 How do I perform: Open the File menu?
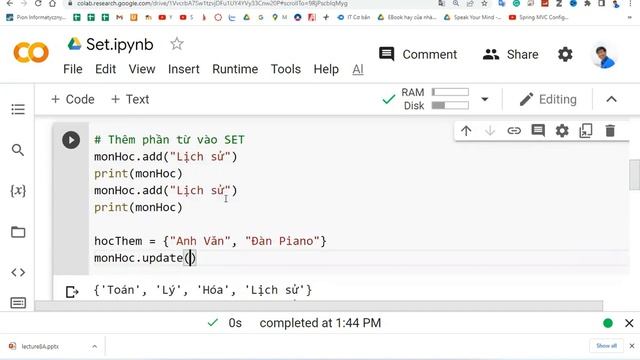[x=73, y=69]
